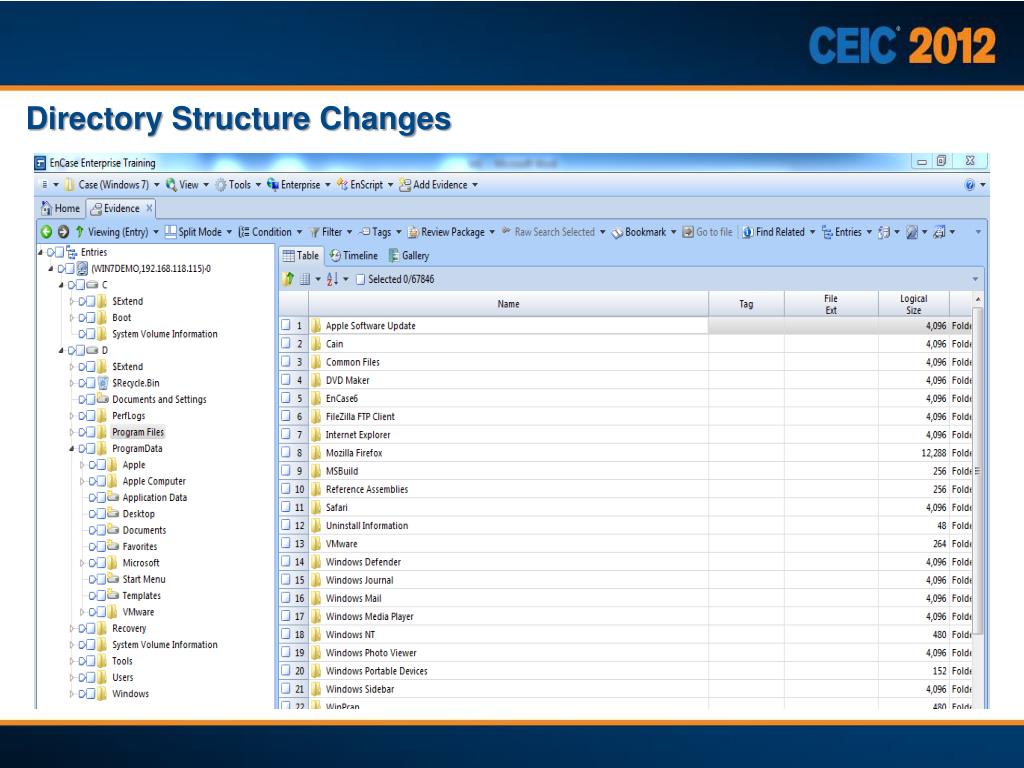Check the box for VMware row 13
The width and height of the screenshot is (1024, 768).
coord(286,543)
